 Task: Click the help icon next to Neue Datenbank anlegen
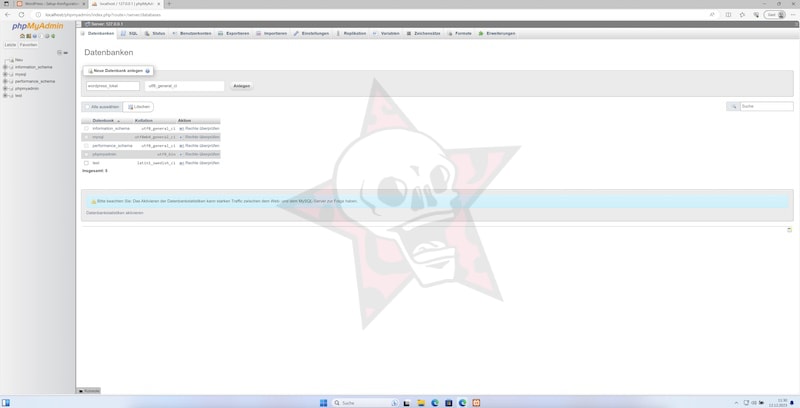(x=147, y=71)
